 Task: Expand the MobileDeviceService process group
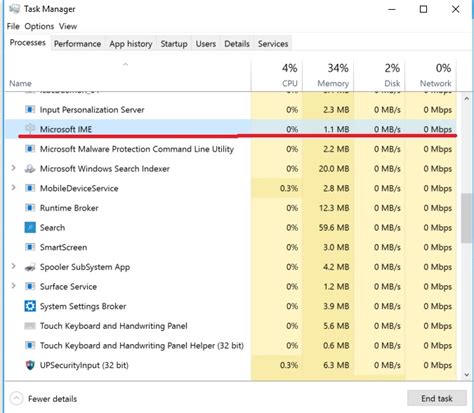click(x=13, y=188)
